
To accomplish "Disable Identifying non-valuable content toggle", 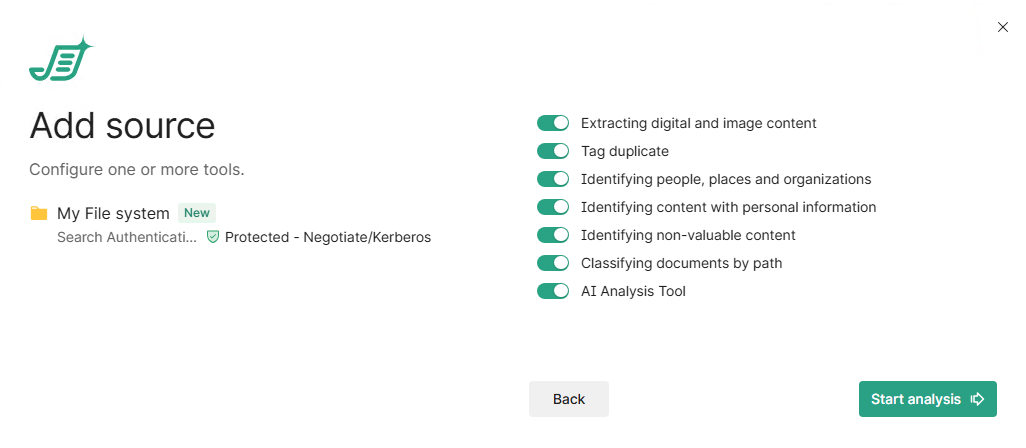I will pyautogui.click(x=553, y=235).
